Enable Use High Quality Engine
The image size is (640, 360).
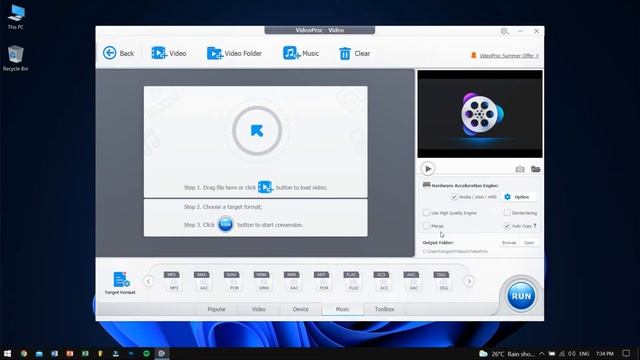pos(427,213)
